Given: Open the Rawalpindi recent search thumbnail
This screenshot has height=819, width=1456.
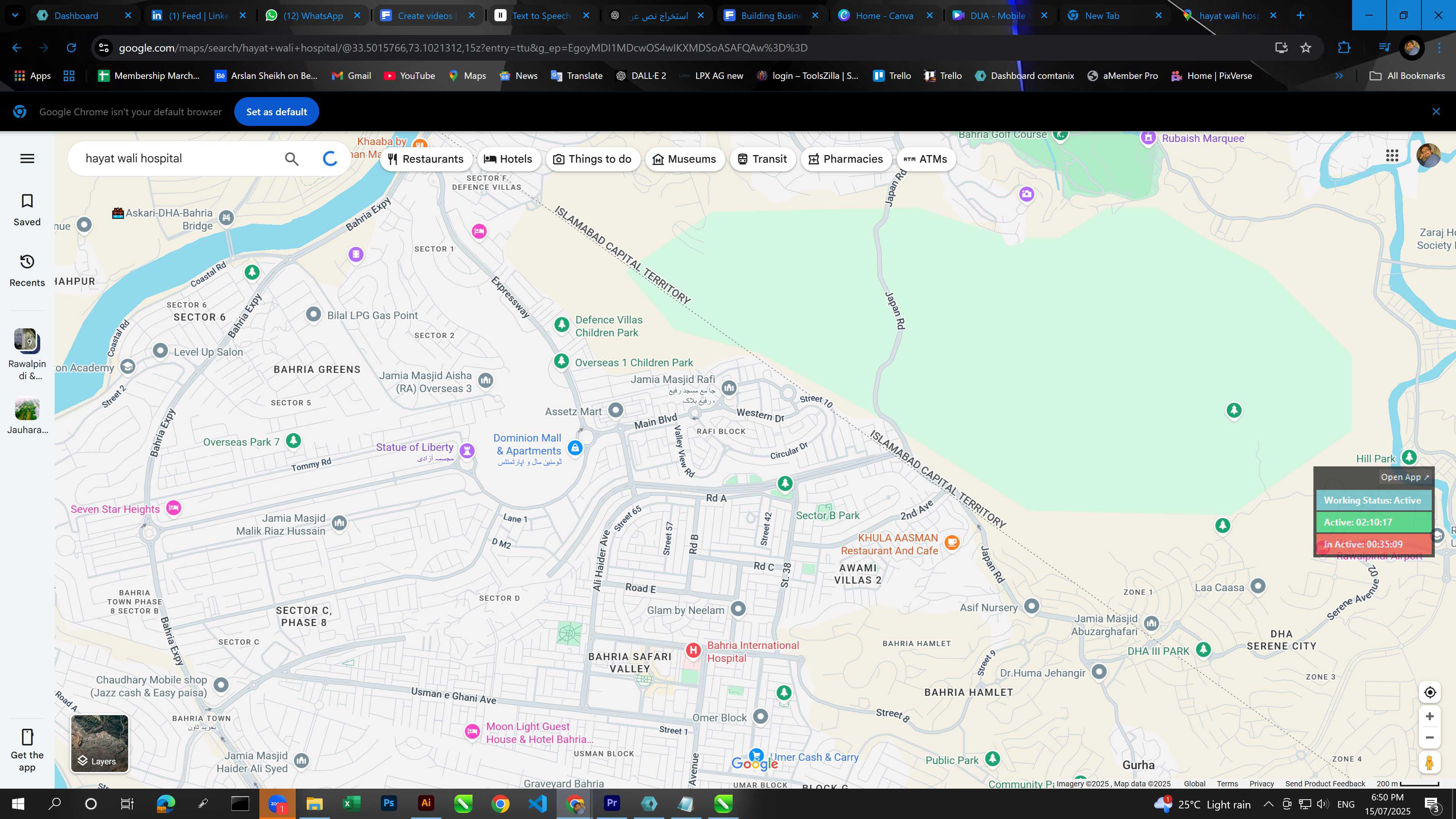Looking at the screenshot, I should [27, 354].
